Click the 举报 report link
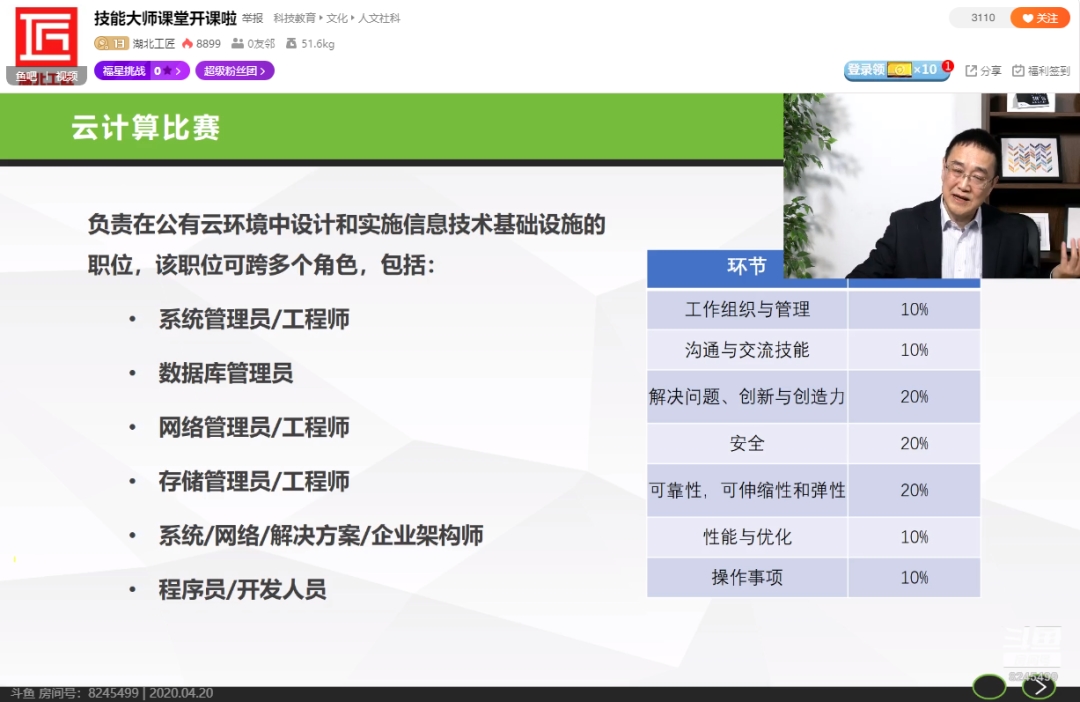This screenshot has width=1080, height=702. point(253,18)
